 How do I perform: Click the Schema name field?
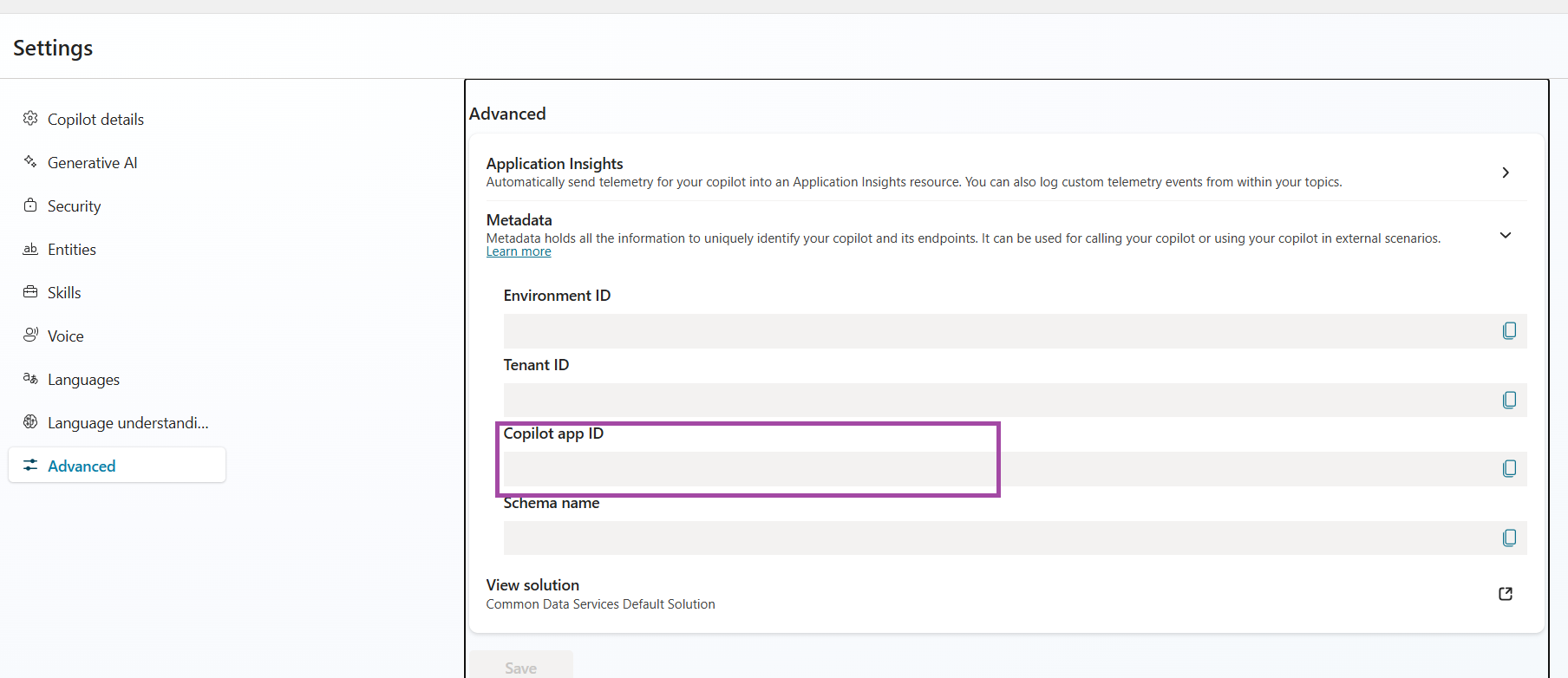tap(997, 538)
